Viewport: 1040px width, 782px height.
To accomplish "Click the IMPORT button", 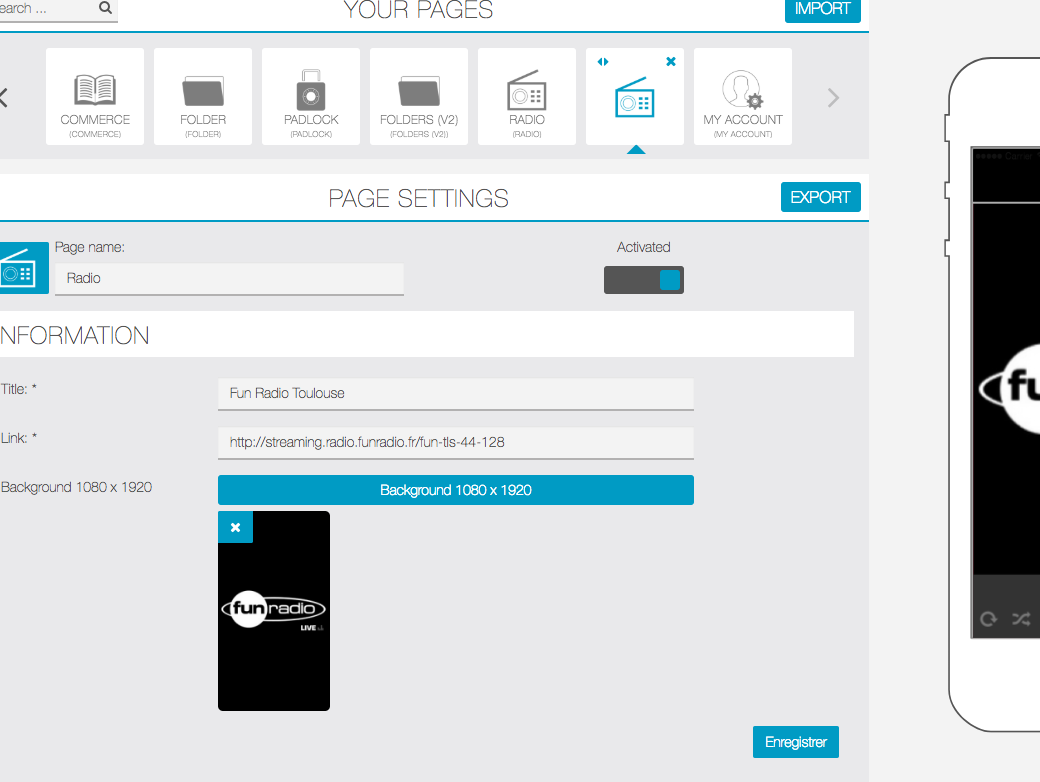I will 822,9.
